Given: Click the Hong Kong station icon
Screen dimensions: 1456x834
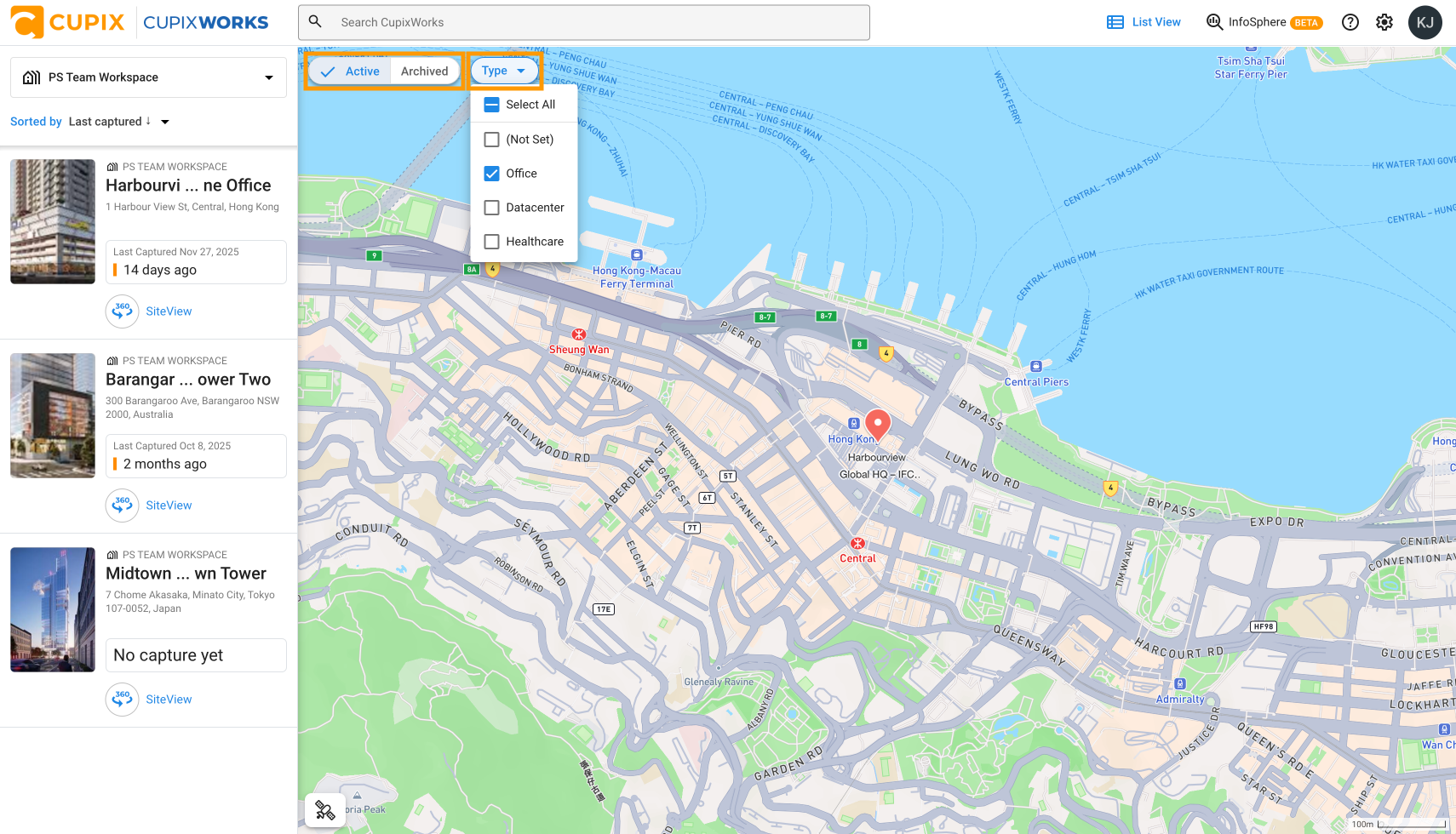Looking at the screenshot, I should point(853,424).
